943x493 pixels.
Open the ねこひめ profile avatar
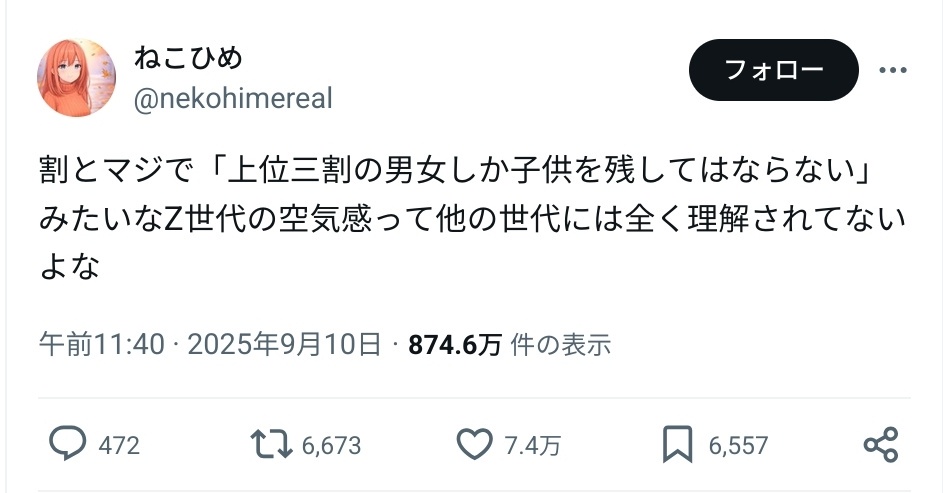[76, 77]
